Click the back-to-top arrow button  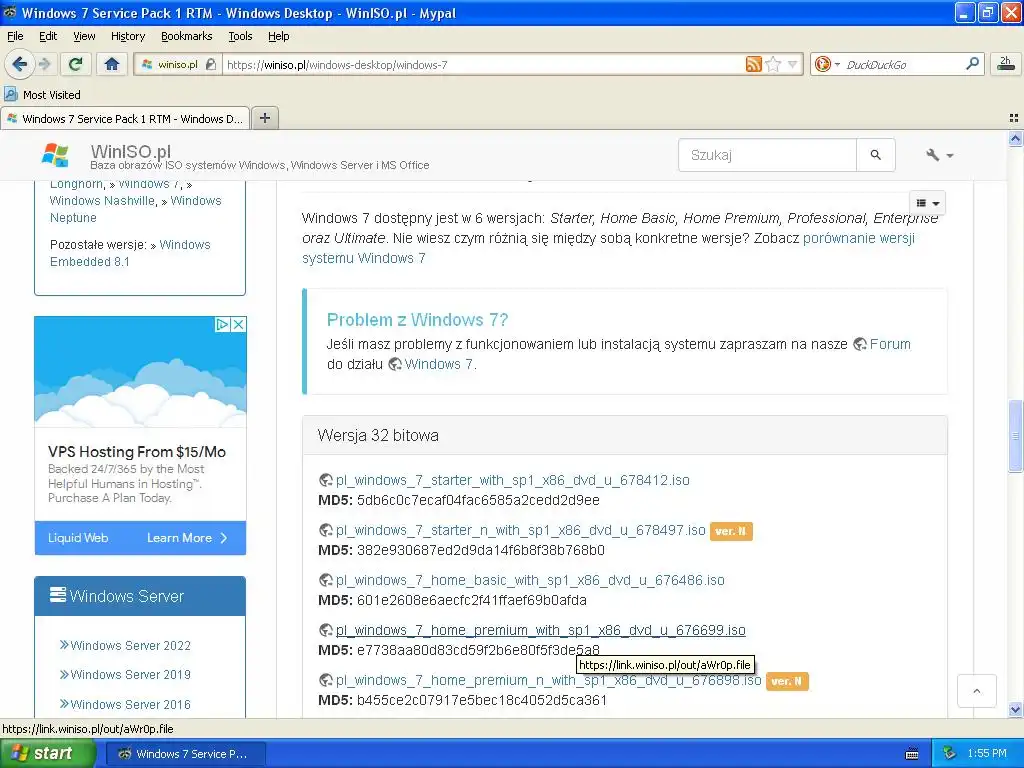click(x=976, y=691)
